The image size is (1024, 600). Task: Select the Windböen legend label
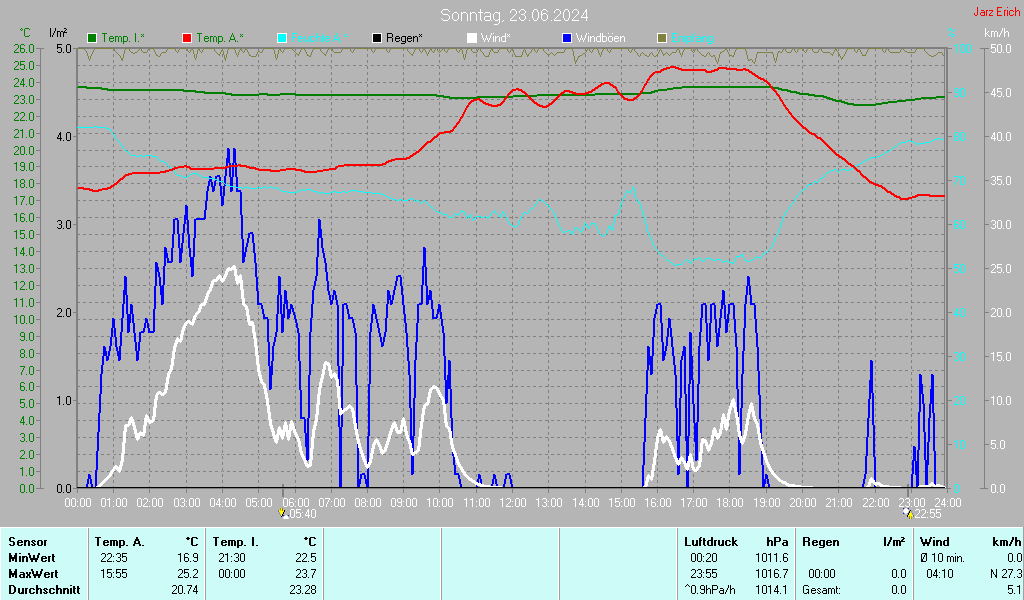[600, 38]
